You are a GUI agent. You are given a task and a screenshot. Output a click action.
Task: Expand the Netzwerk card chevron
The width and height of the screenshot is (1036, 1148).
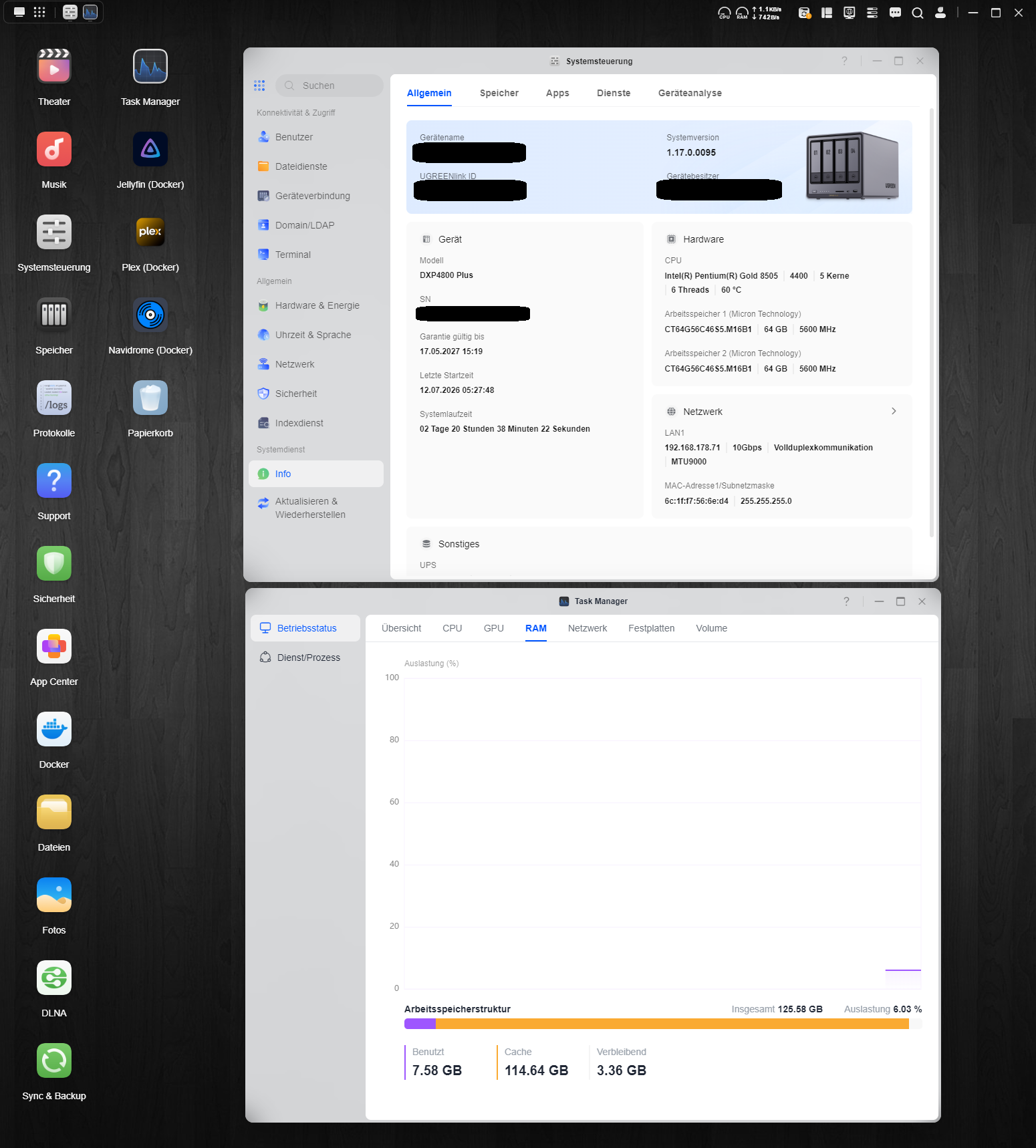tap(894, 411)
